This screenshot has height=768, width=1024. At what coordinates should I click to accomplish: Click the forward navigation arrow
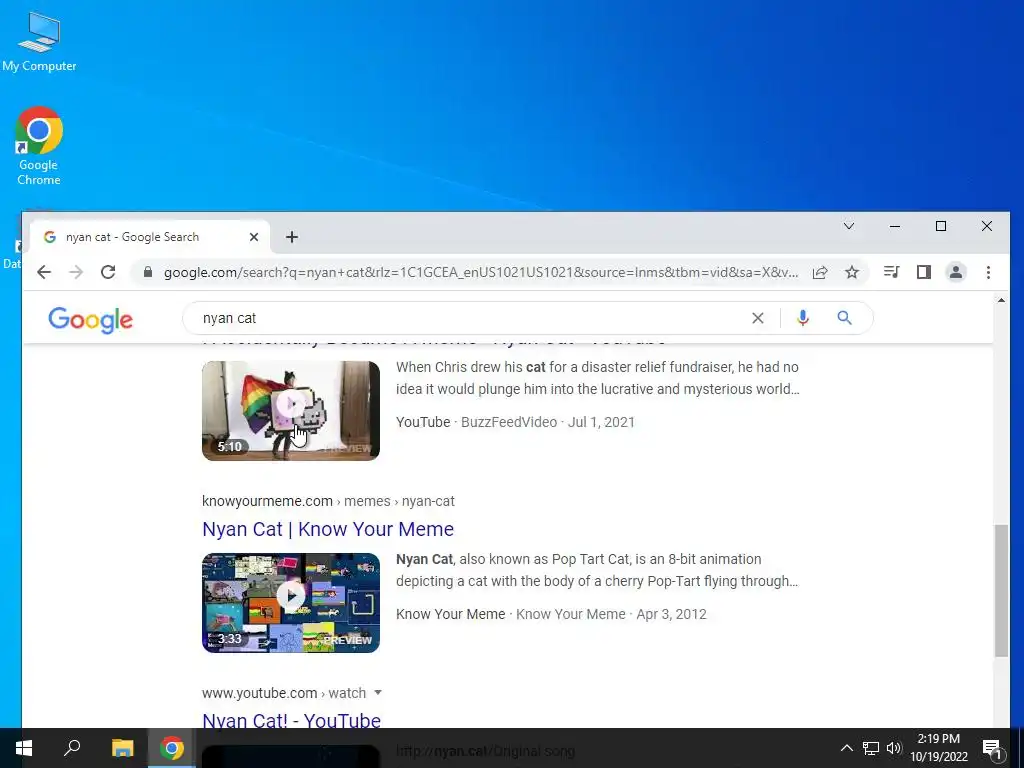pyautogui.click(x=76, y=272)
